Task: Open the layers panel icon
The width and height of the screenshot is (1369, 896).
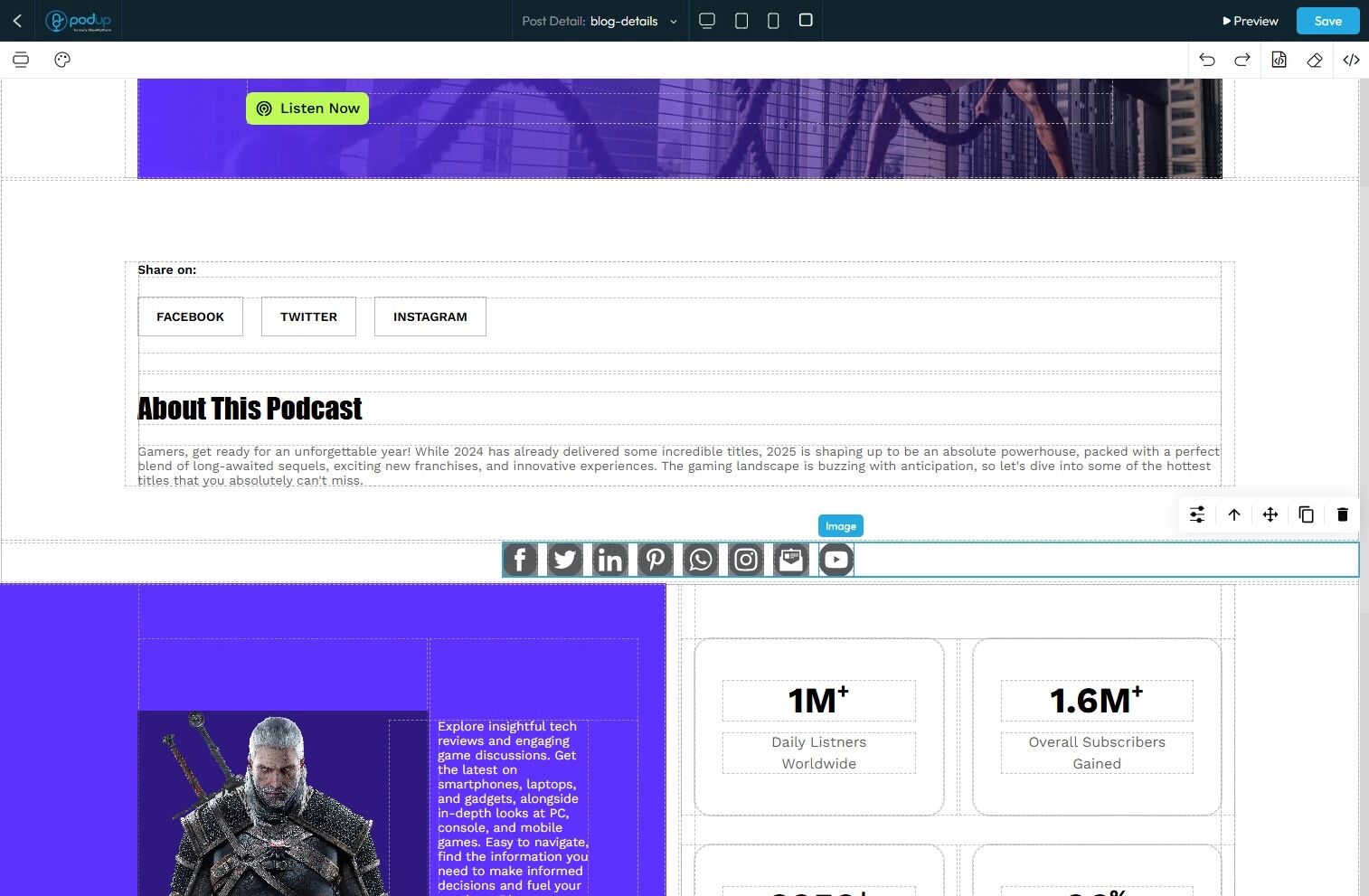Action: (x=21, y=60)
